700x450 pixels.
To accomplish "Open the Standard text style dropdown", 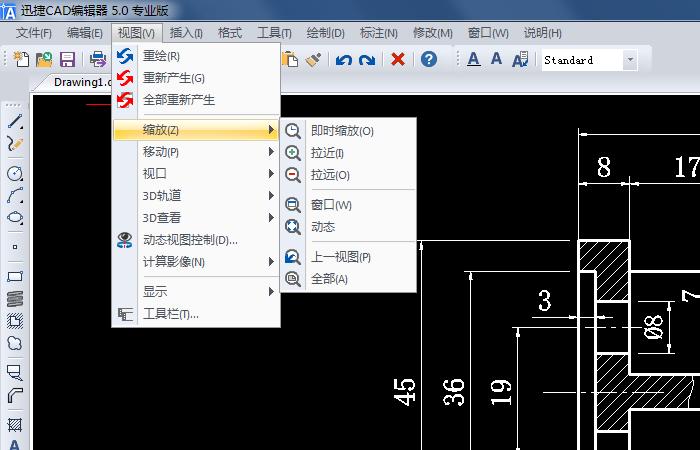I will pos(630,60).
